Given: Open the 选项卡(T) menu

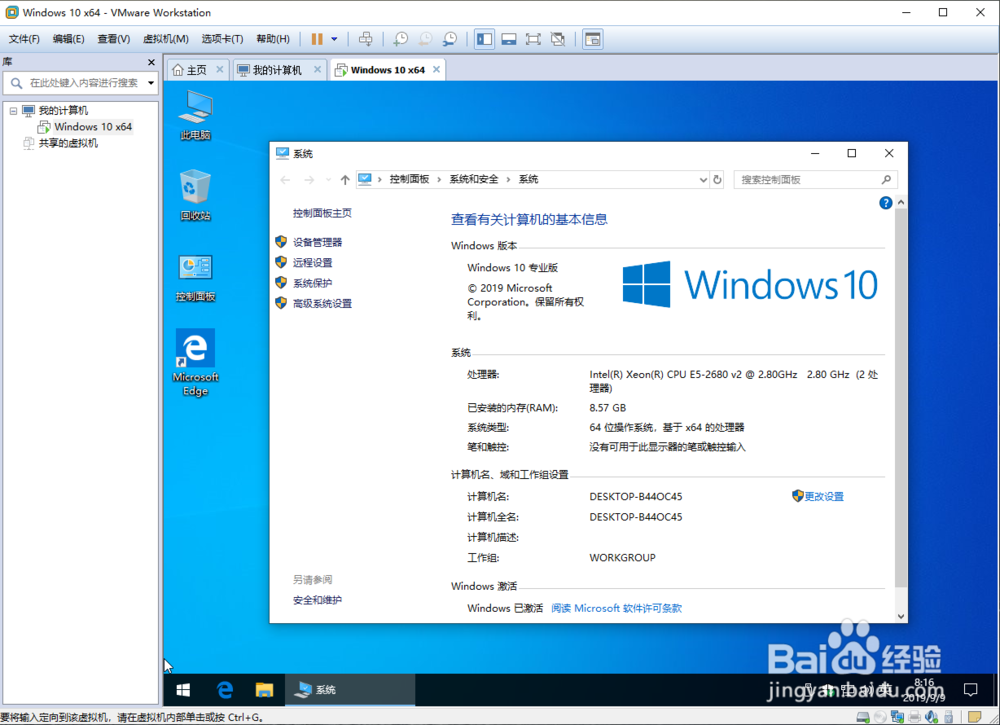Looking at the screenshot, I should (222, 39).
